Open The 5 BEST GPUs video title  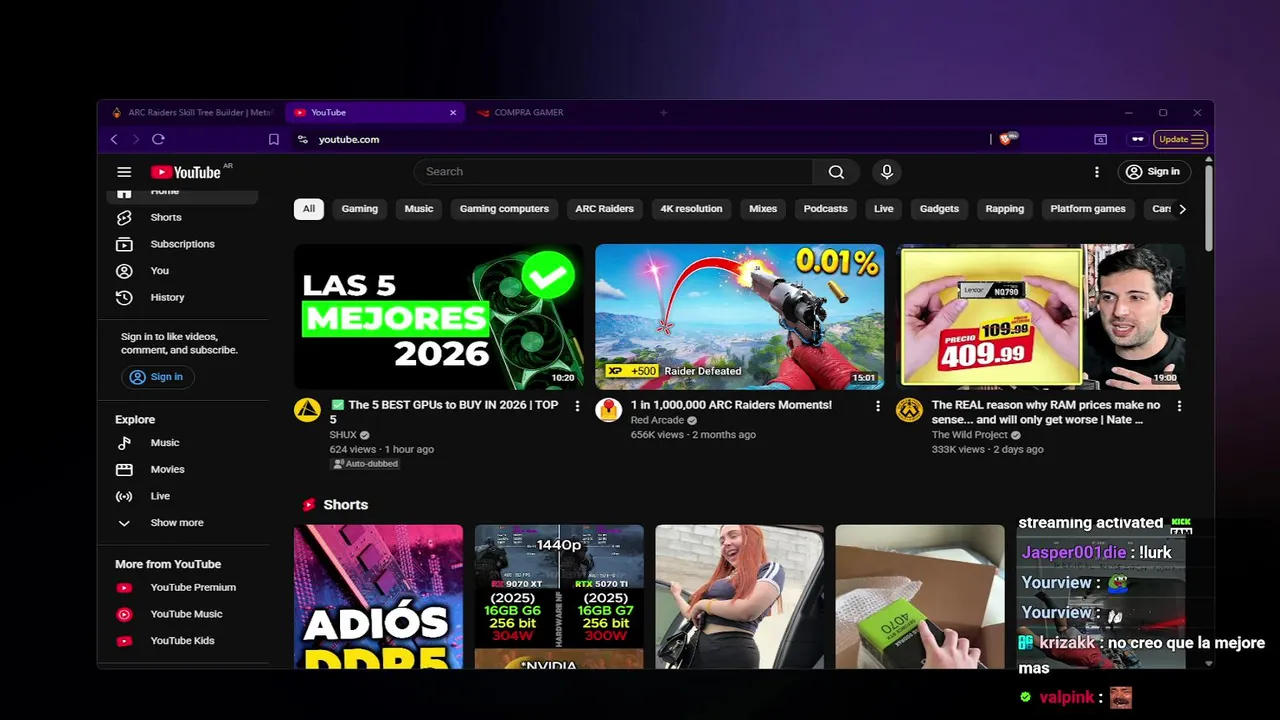[x=444, y=412]
